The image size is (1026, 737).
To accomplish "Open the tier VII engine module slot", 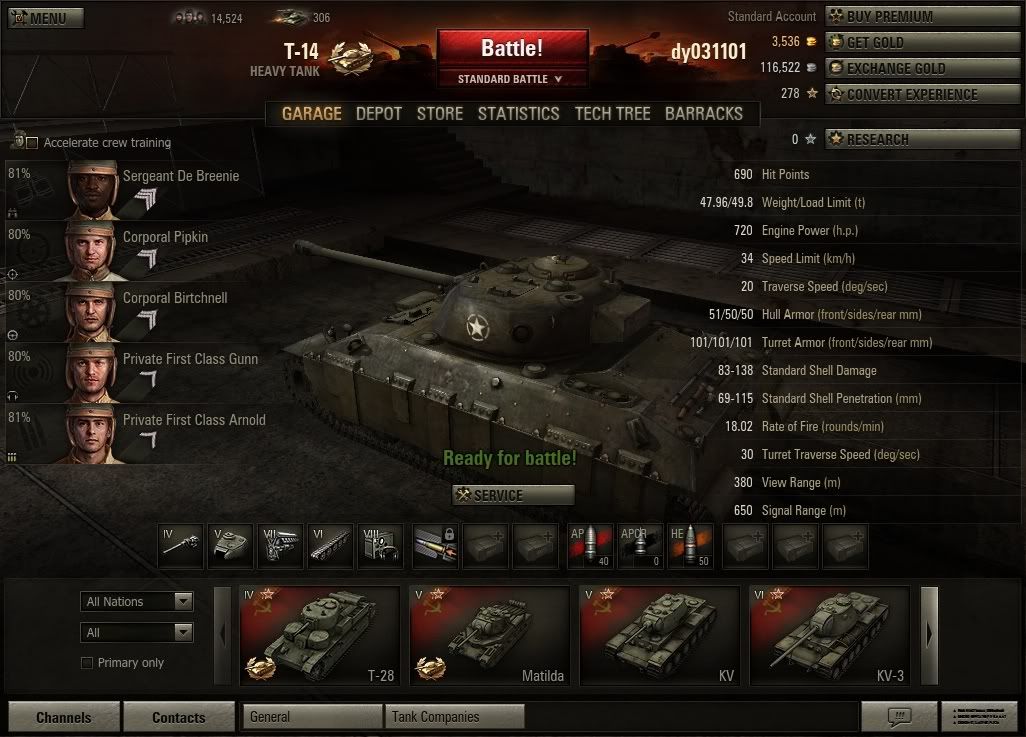I will (x=280, y=545).
